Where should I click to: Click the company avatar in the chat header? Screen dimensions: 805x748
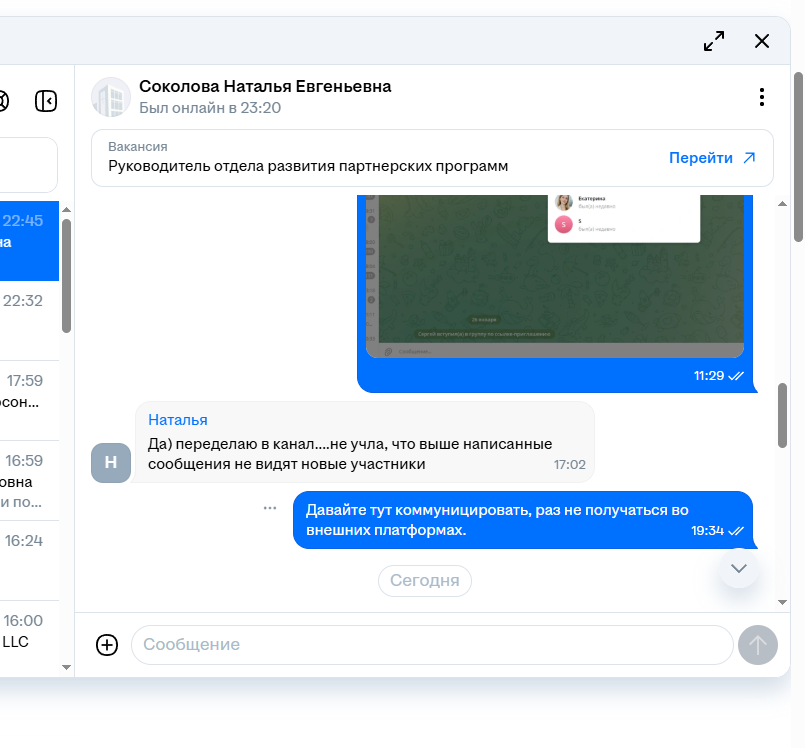click(111, 97)
